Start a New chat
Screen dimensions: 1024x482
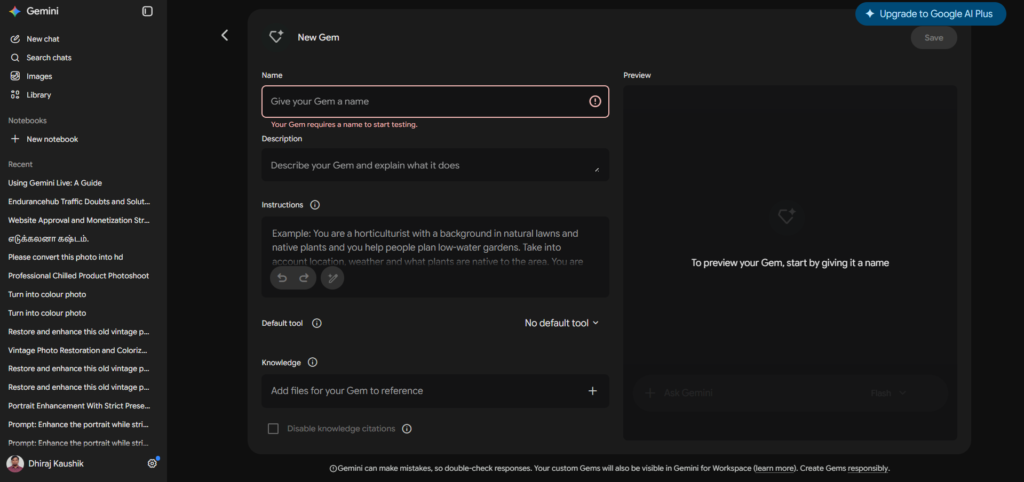coord(42,39)
